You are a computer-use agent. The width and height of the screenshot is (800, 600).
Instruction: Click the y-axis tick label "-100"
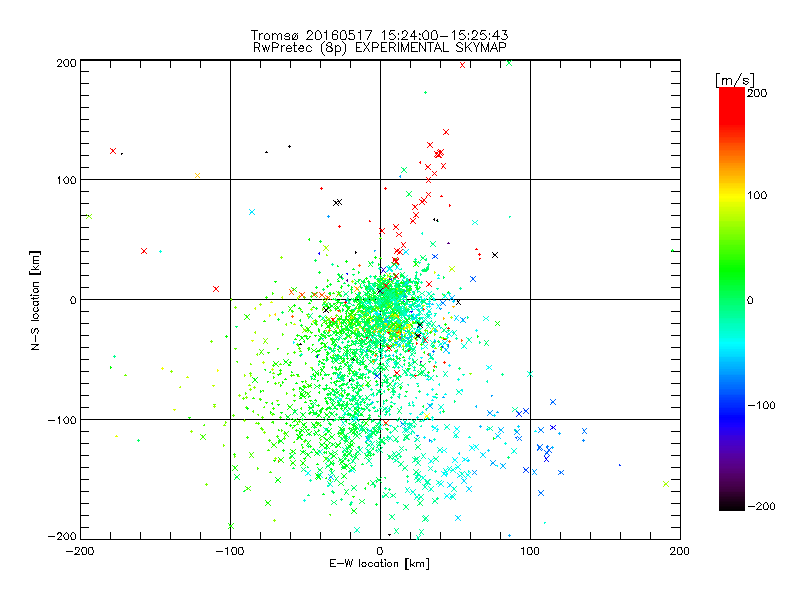(62, 420)
